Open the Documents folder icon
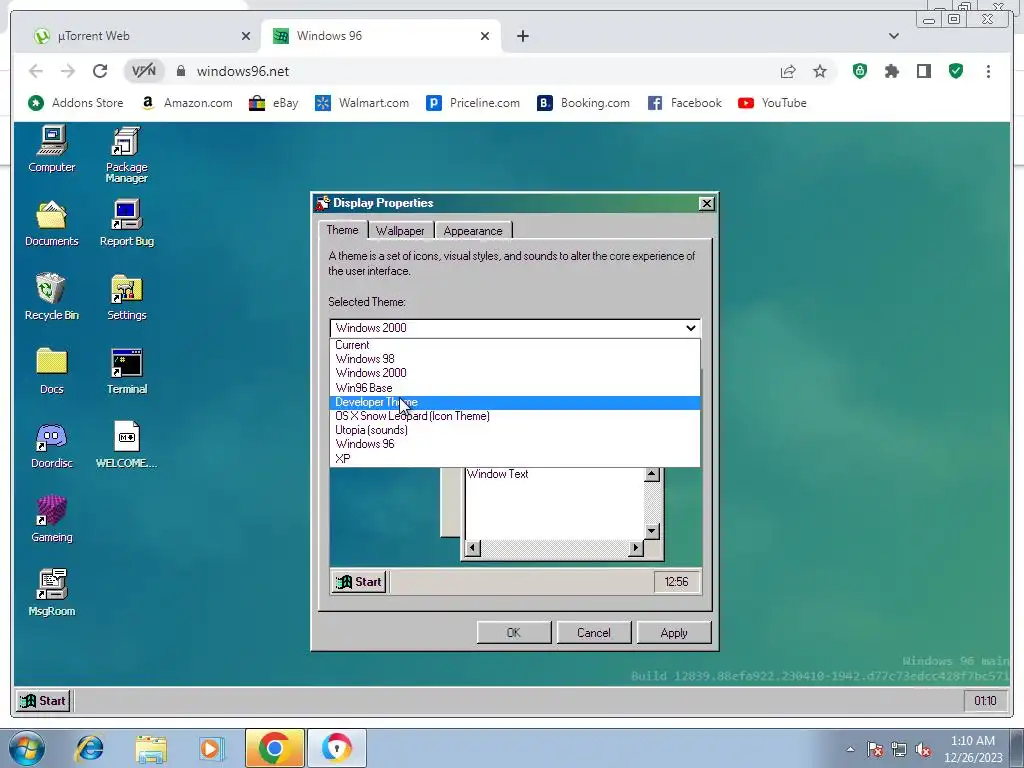 [52, 223]
